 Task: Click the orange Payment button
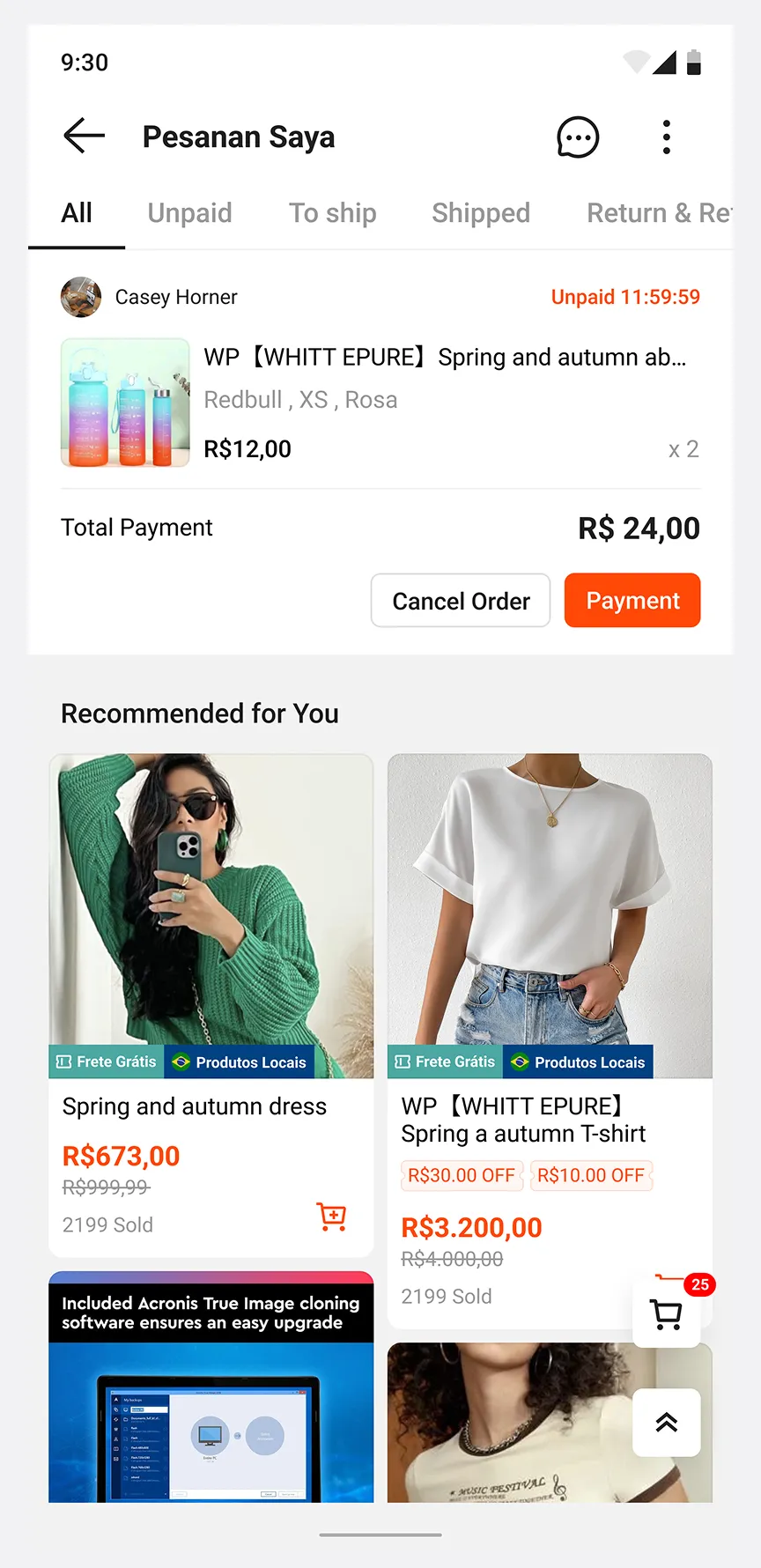point(632,601)
